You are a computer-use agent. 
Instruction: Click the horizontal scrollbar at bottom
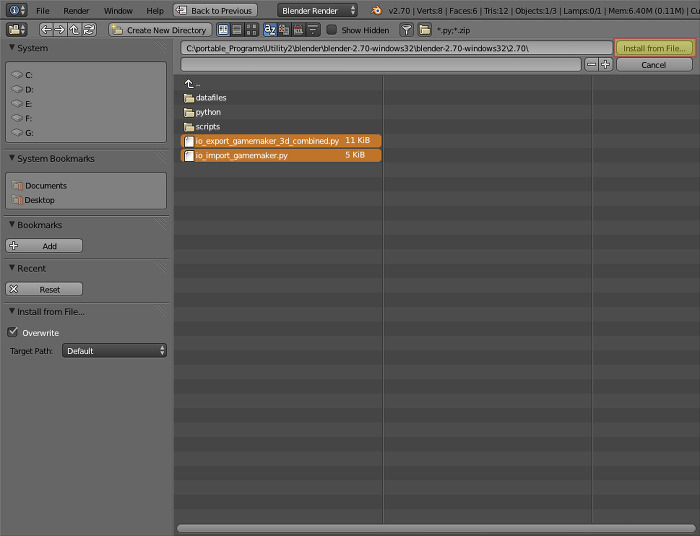click(435, 528)
